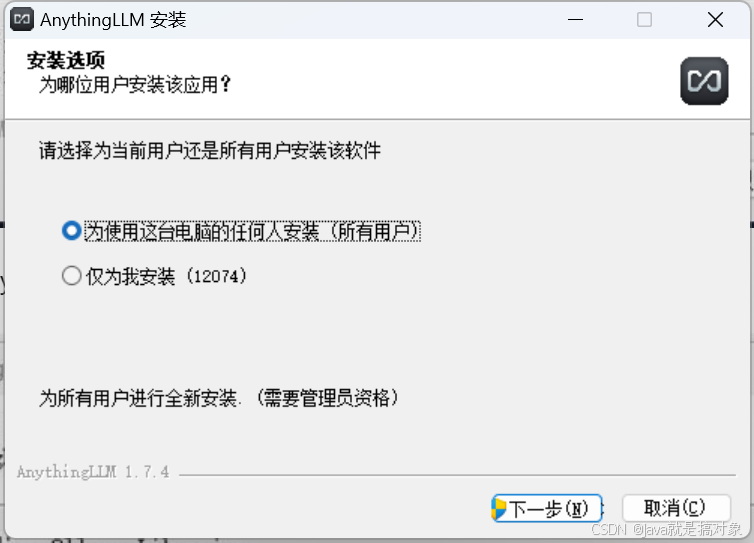Click the large AnythingLLM logo in header

coord(704,81)
